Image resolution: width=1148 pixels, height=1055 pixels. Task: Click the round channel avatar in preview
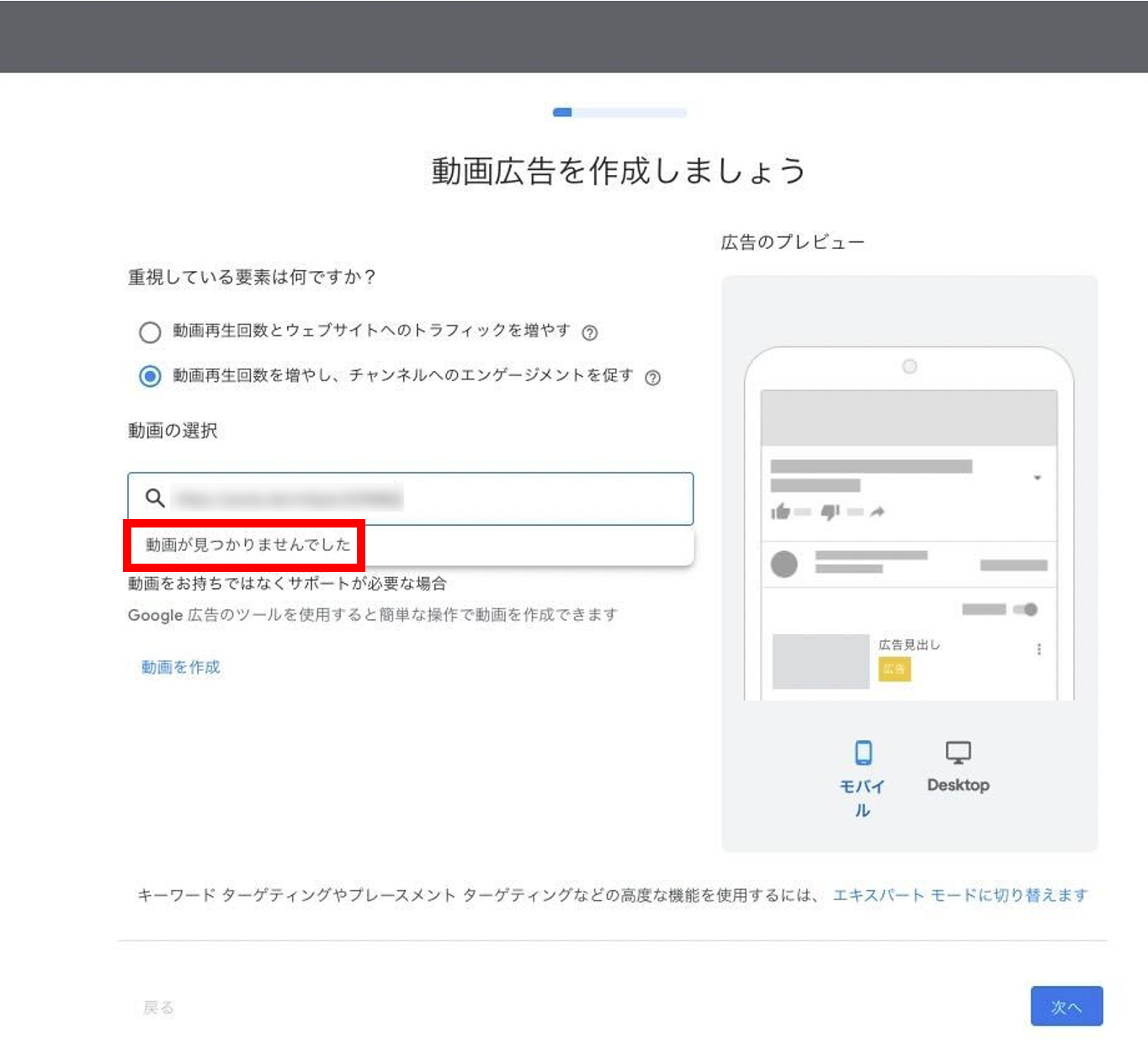(x=784, y=564)
